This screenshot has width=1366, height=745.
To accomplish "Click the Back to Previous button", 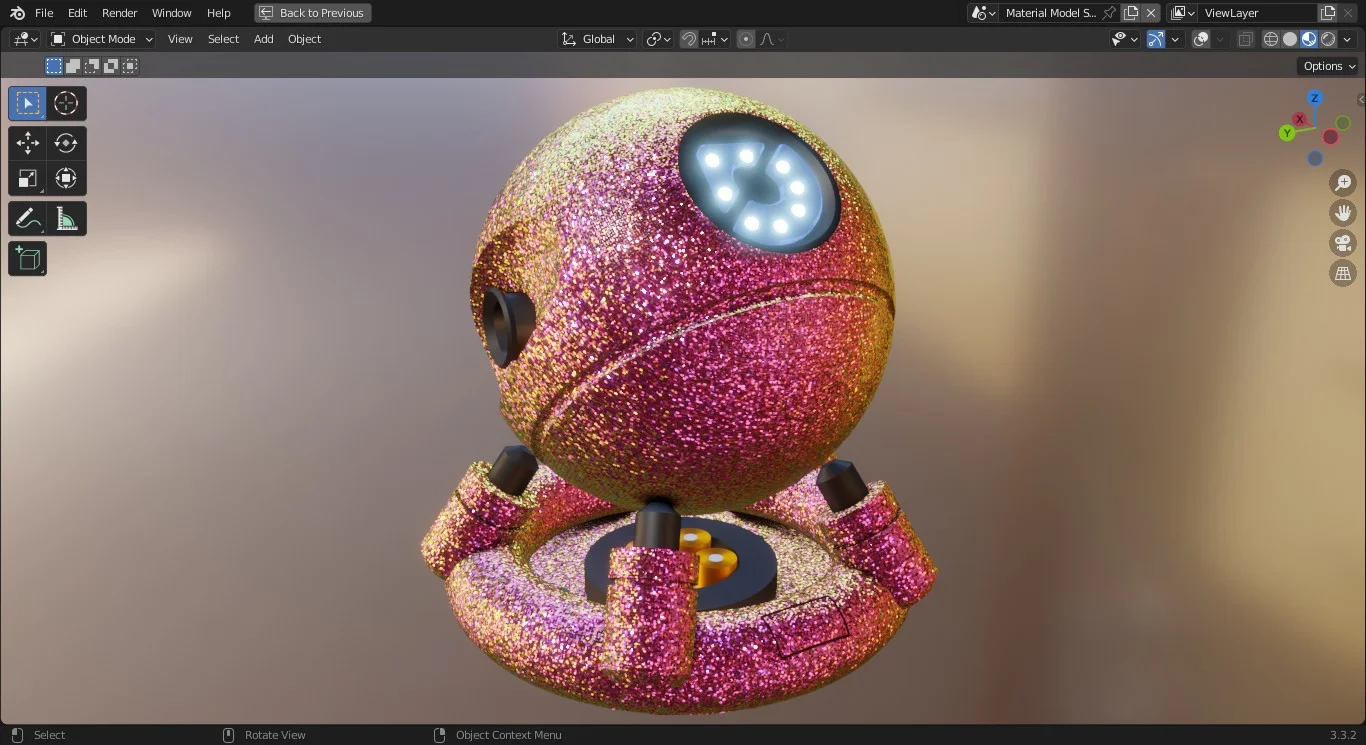I will coord(313,13).
